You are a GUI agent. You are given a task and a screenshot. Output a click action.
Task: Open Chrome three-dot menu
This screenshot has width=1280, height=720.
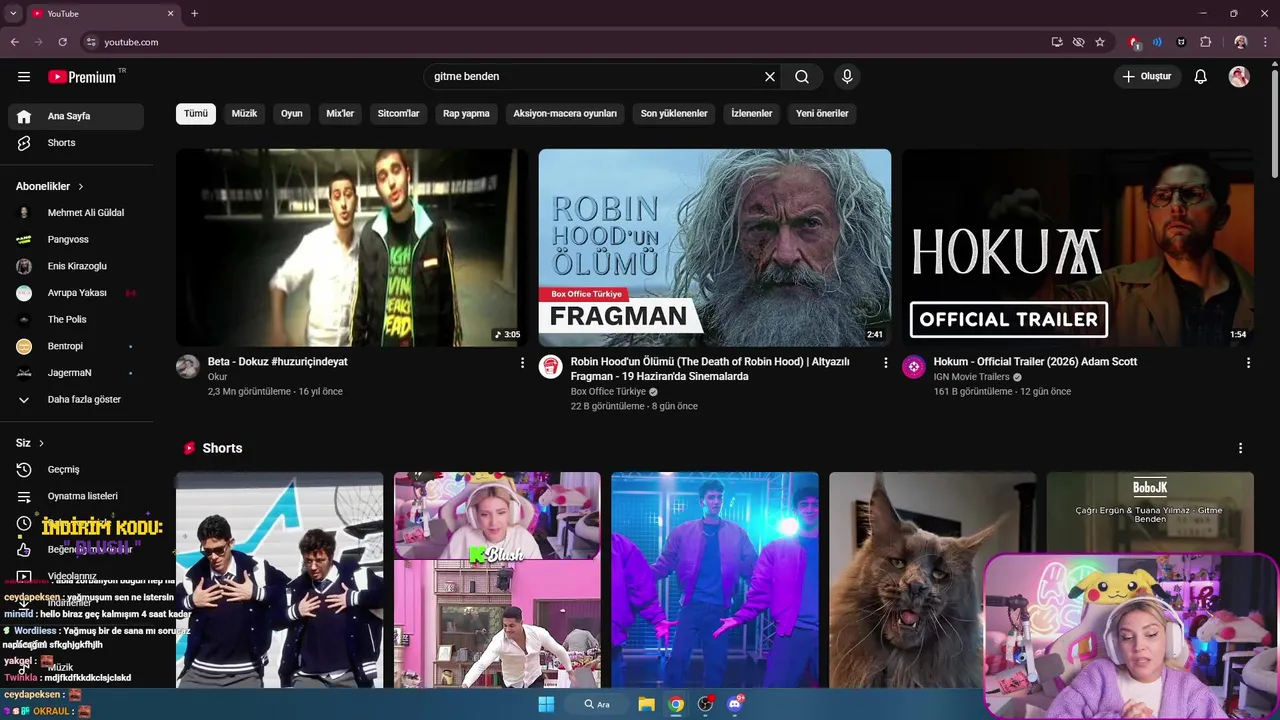tap(1267, 42)
